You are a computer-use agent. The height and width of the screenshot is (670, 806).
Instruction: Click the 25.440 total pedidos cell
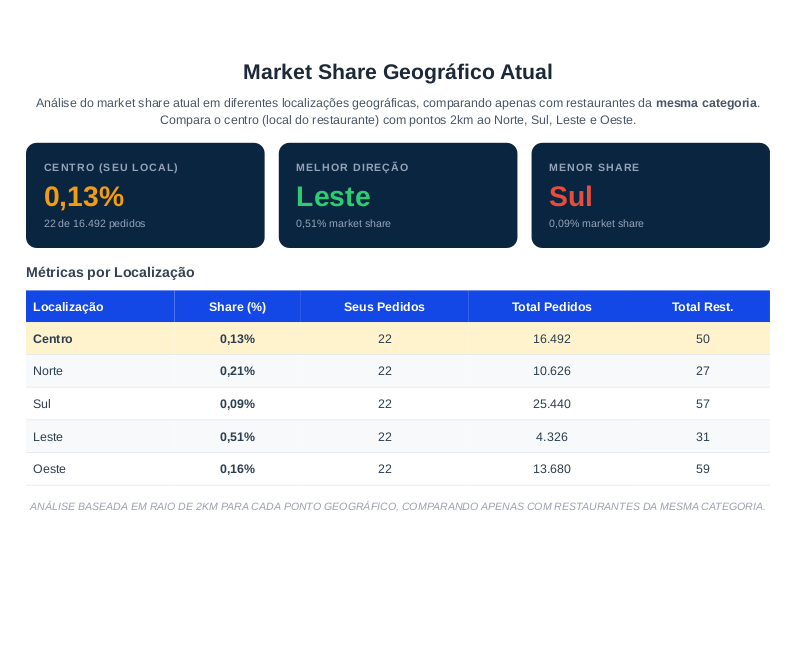tap(551, 404)
